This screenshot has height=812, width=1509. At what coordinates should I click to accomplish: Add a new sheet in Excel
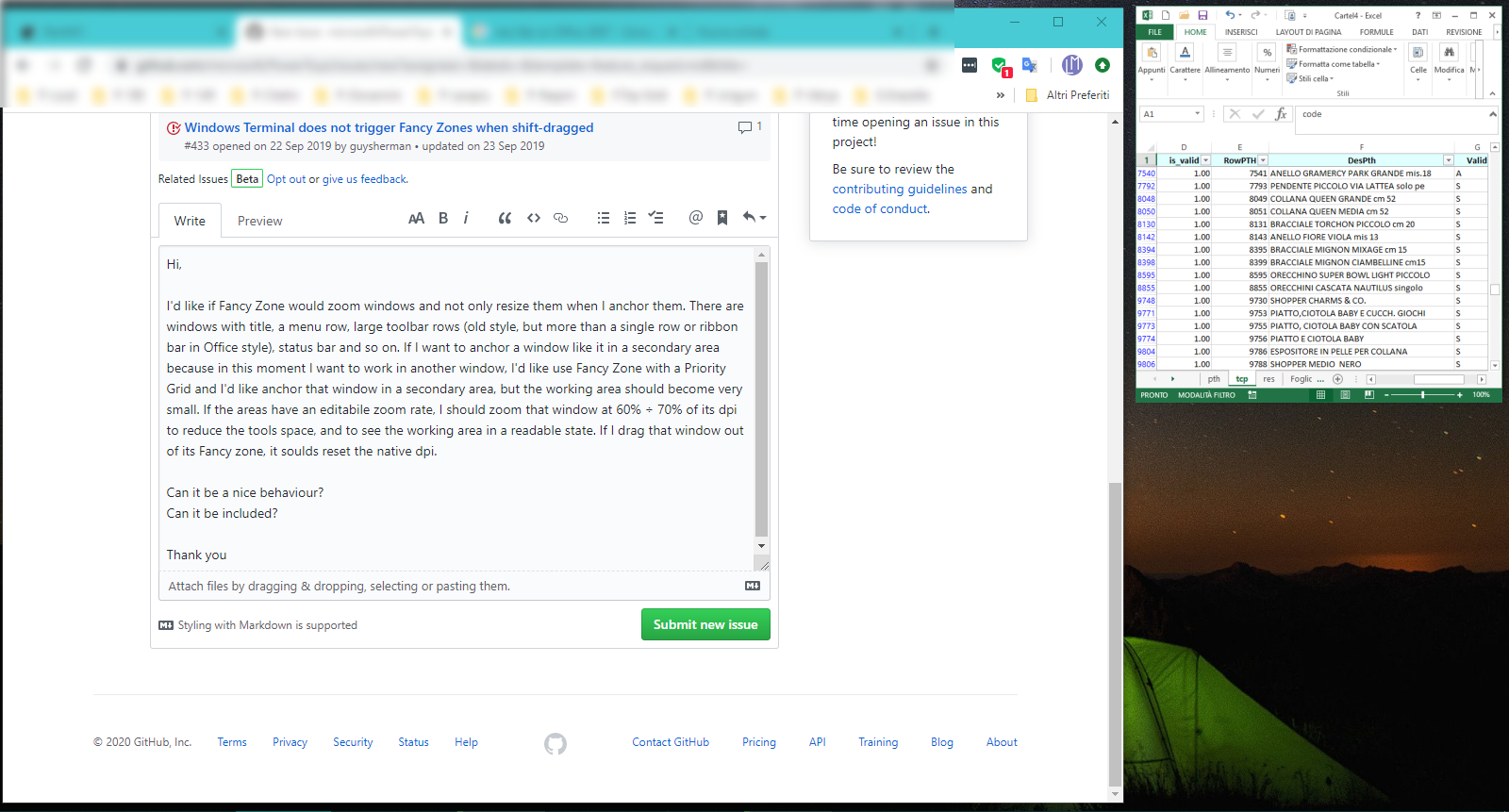click(1337, 379)
